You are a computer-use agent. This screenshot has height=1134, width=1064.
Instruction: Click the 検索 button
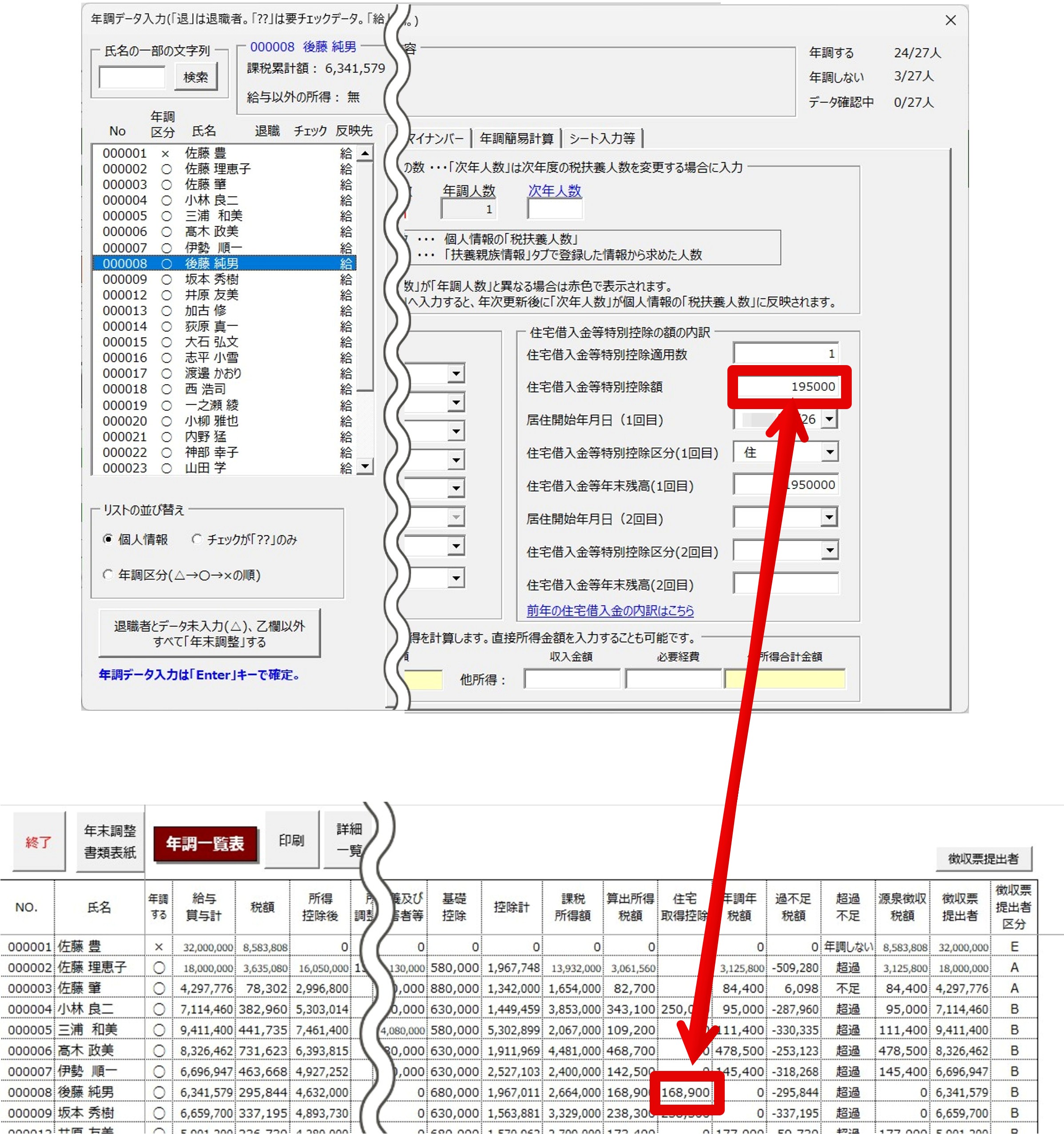[x=195, y=77]
